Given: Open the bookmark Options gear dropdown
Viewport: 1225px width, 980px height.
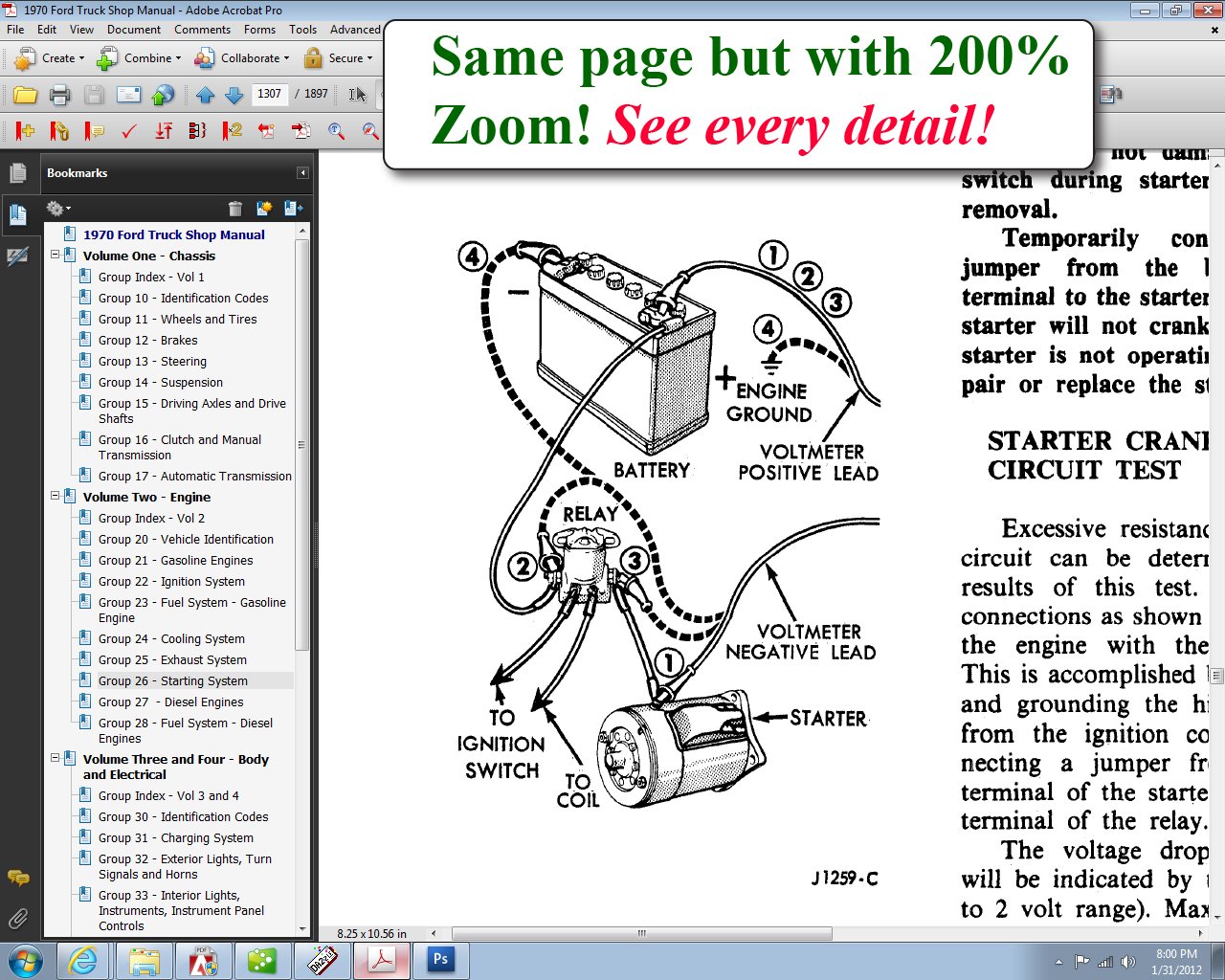Looking at the screenshot, I should (57, 208).
